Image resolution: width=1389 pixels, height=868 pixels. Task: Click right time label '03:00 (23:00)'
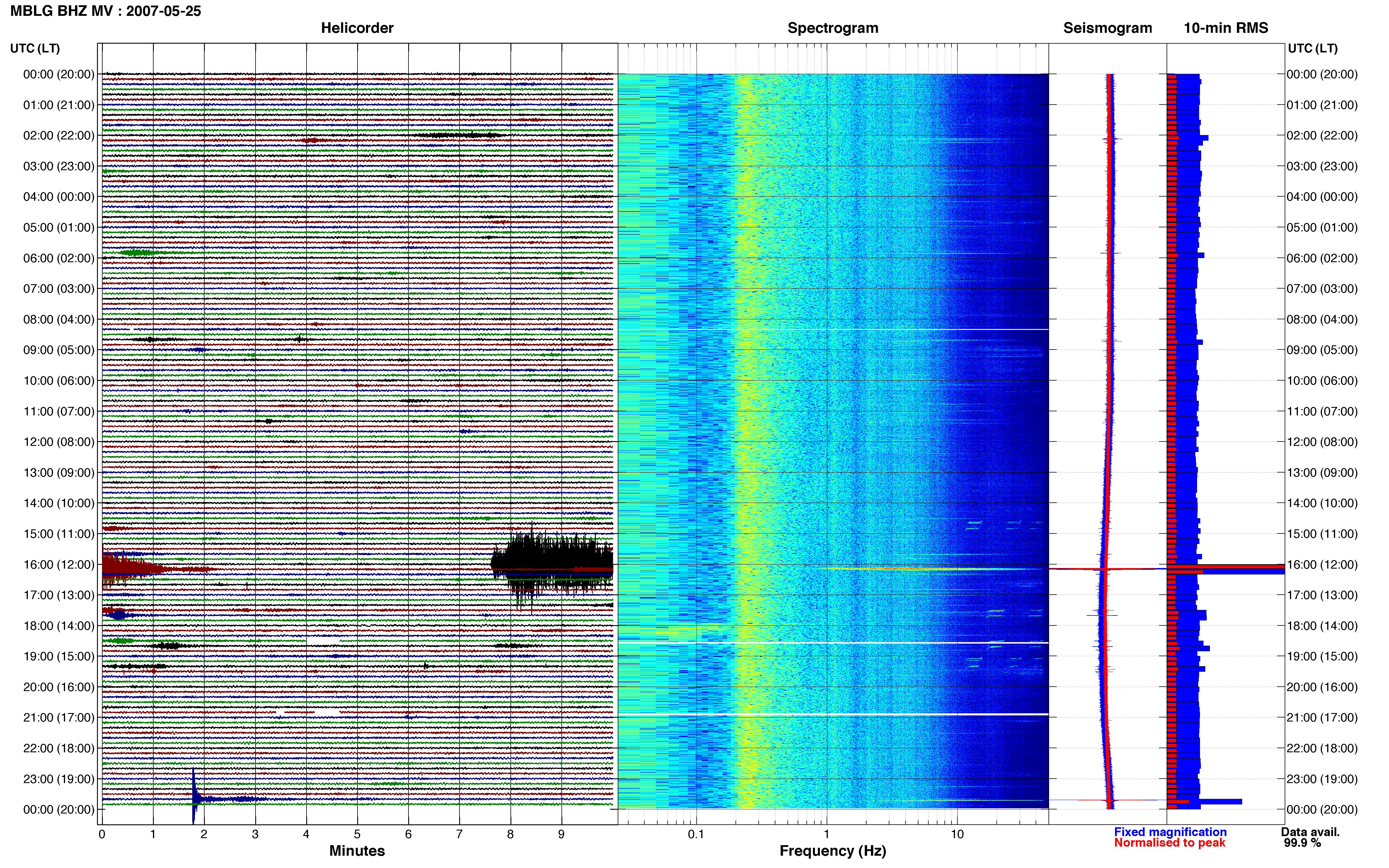[1322, 166]
